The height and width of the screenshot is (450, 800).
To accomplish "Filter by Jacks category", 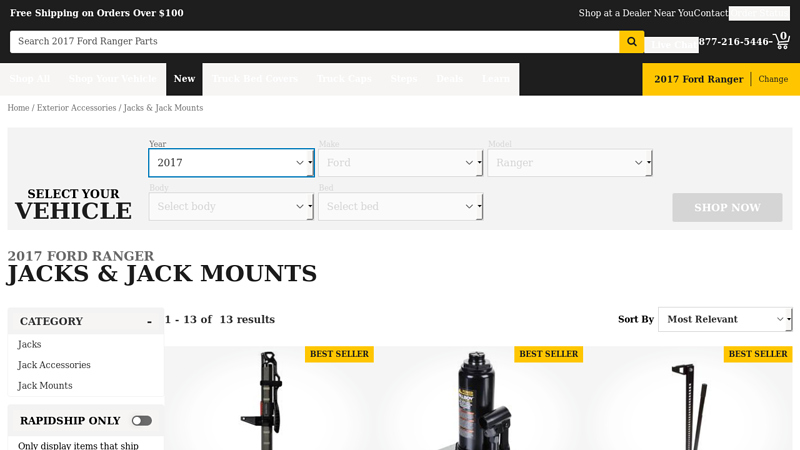I will pos(29,344).
